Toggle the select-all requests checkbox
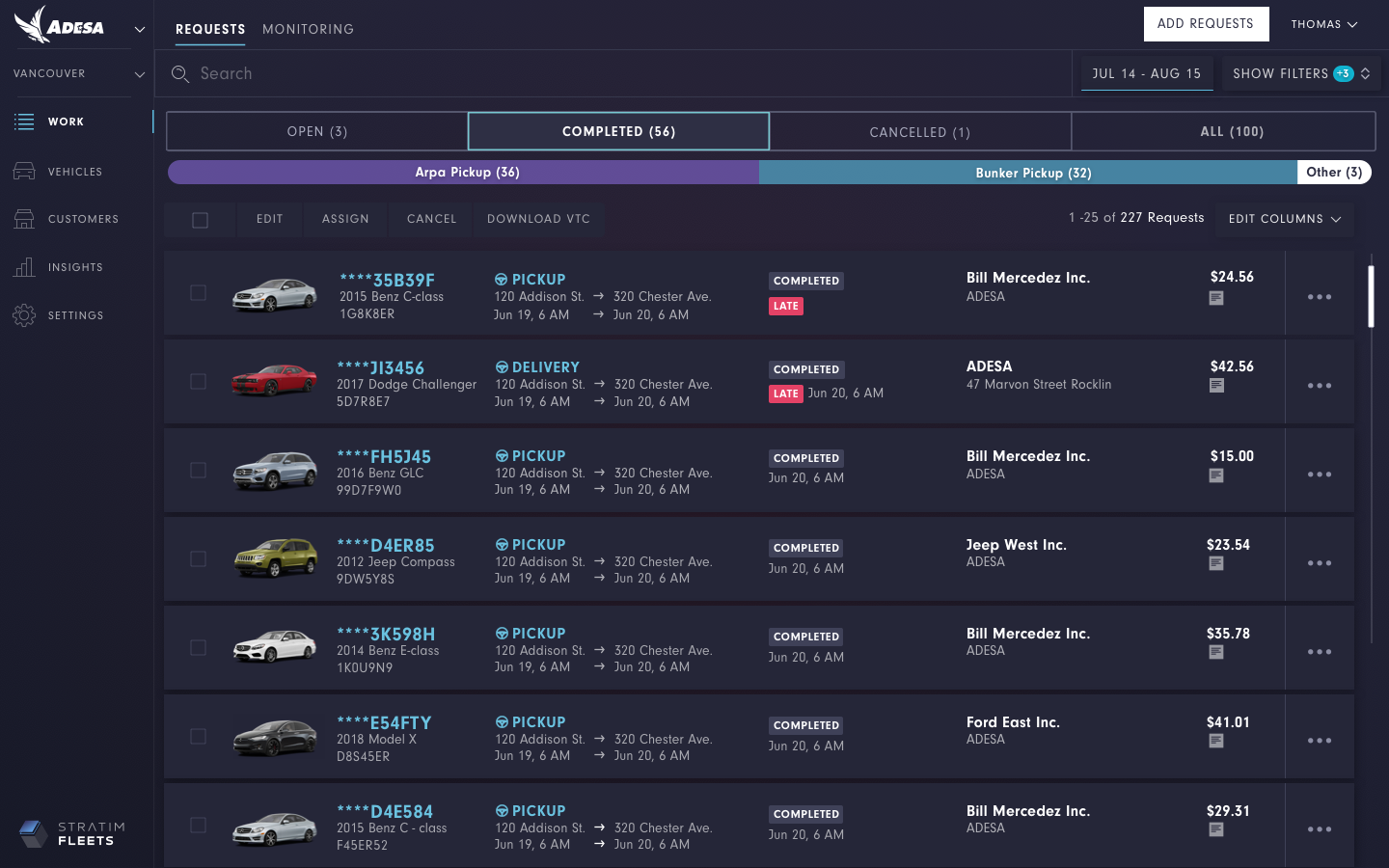This screenshot has height=868, width=1389. [x=200, y=220]
